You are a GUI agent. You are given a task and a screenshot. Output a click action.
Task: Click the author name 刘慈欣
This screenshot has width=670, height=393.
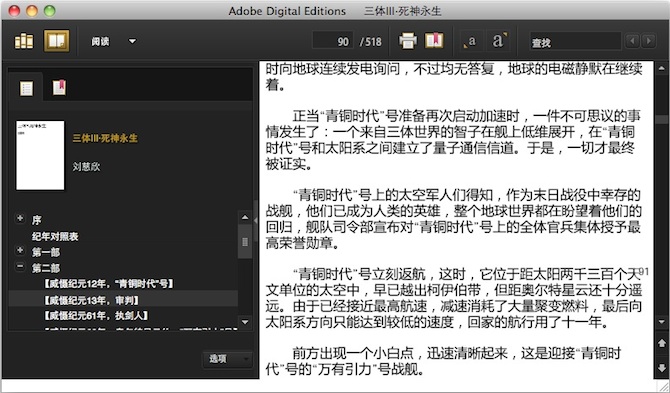pos(86,167)
